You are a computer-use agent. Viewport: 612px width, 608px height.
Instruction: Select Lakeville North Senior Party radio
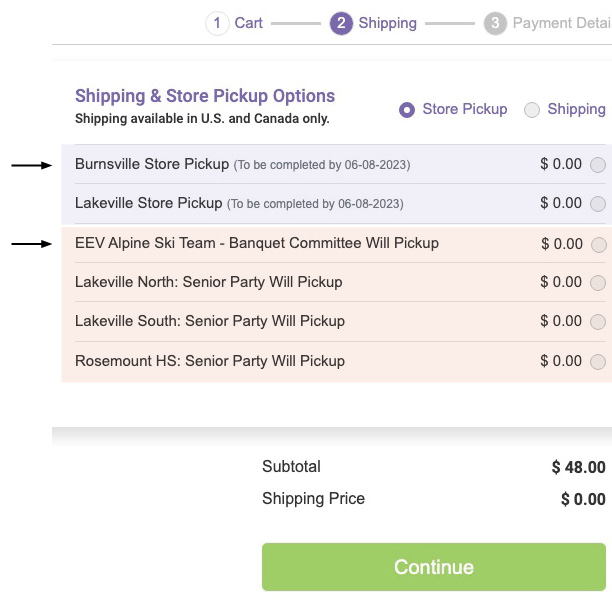(x=598, y=283)
